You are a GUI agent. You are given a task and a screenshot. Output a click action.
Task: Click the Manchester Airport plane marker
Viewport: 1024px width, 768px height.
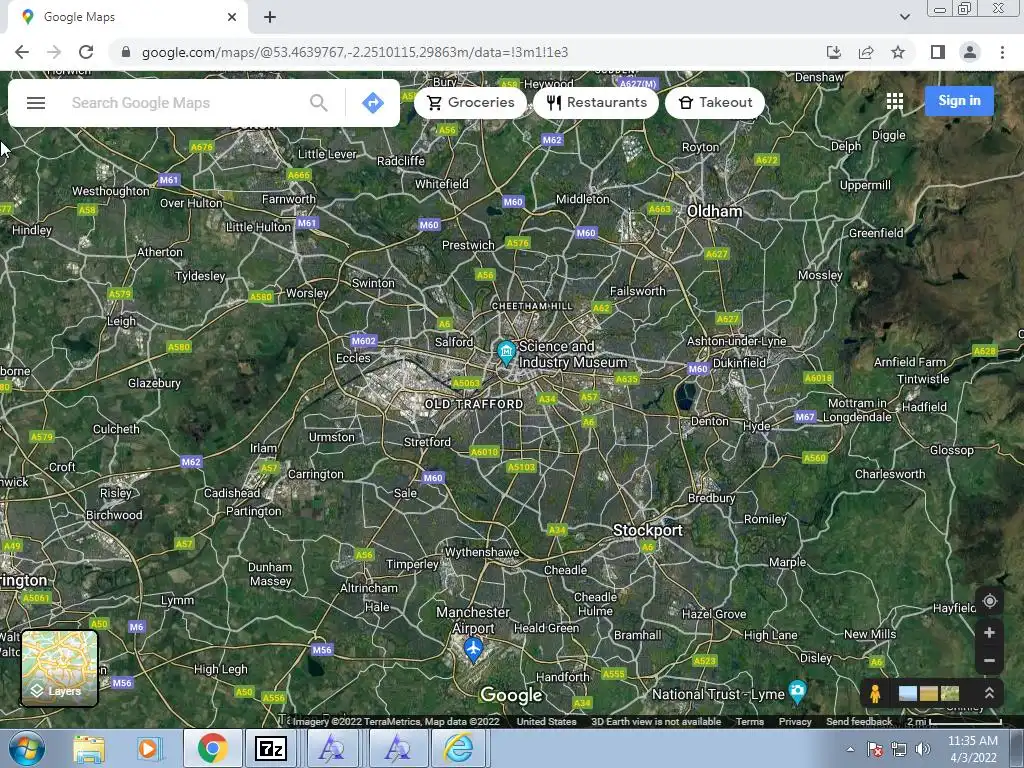point(473,650)
